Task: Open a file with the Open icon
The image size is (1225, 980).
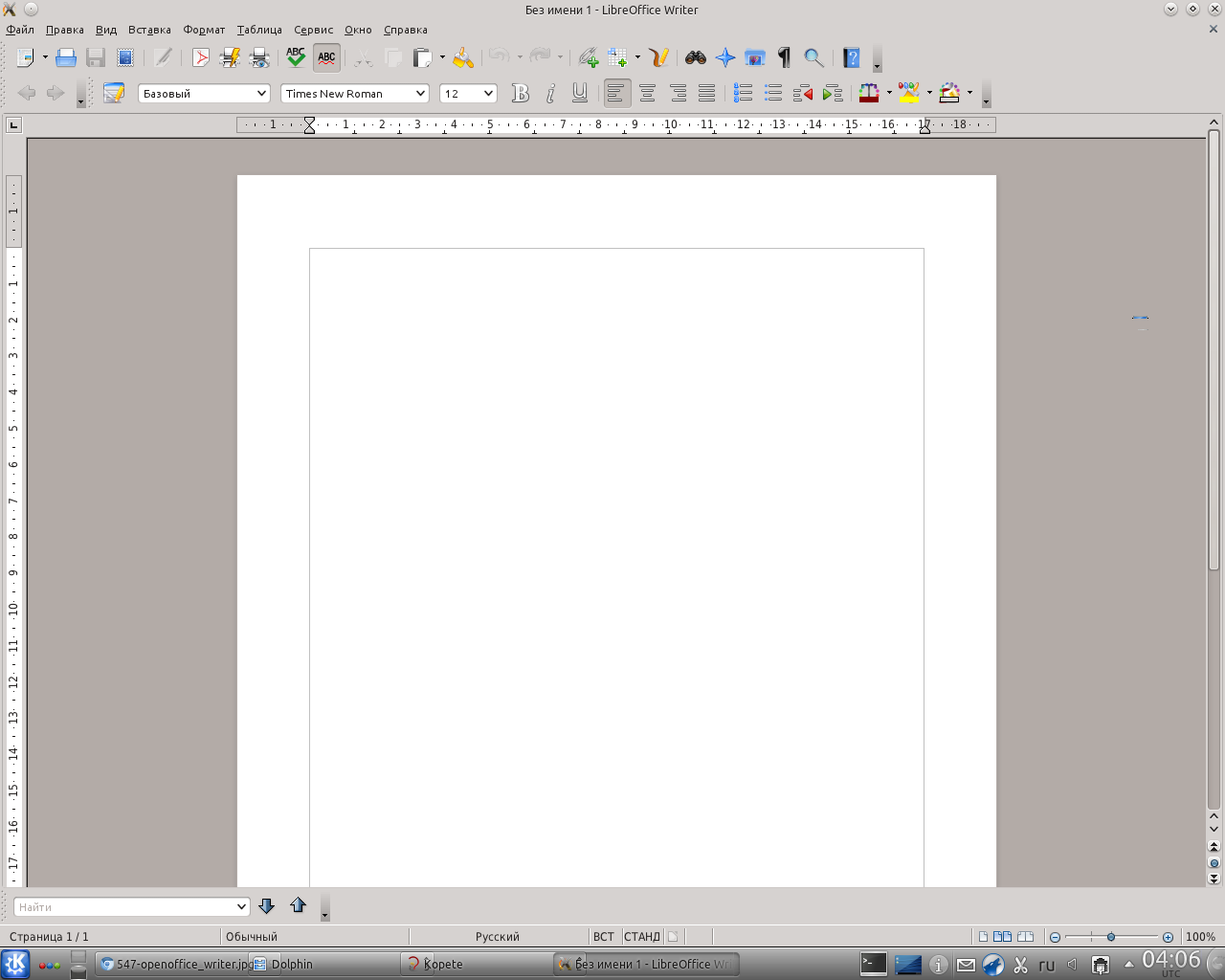Action: point(65,57)
